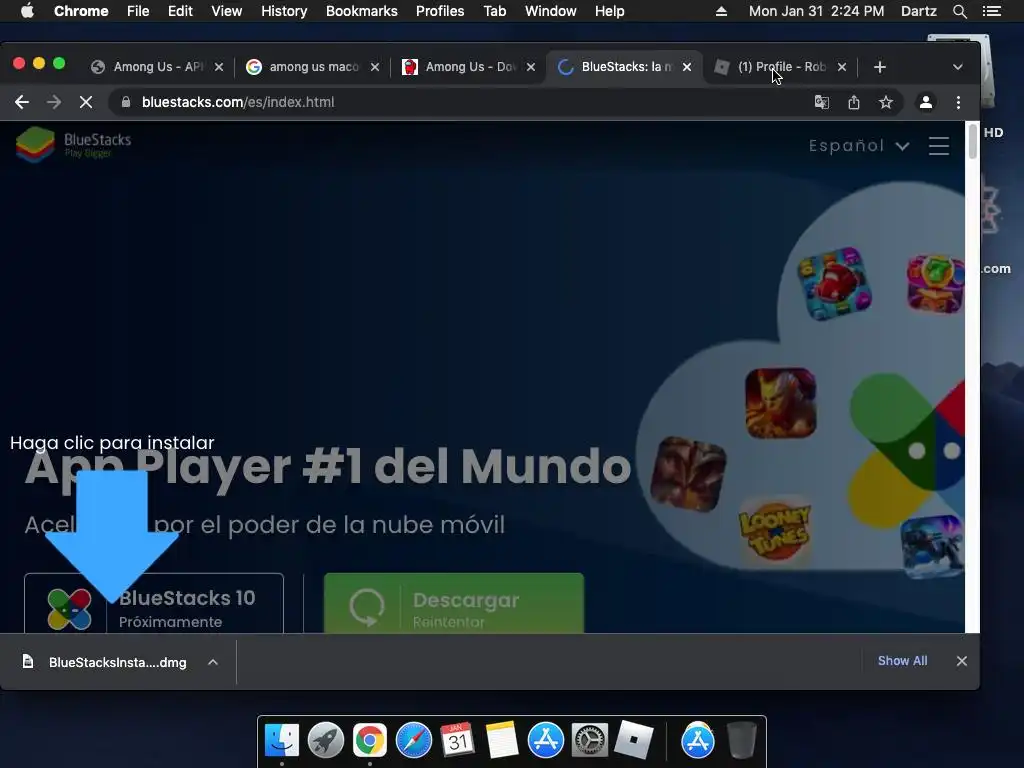1024x768 pixels.
Task: Open the View menu
Action: 227,11
